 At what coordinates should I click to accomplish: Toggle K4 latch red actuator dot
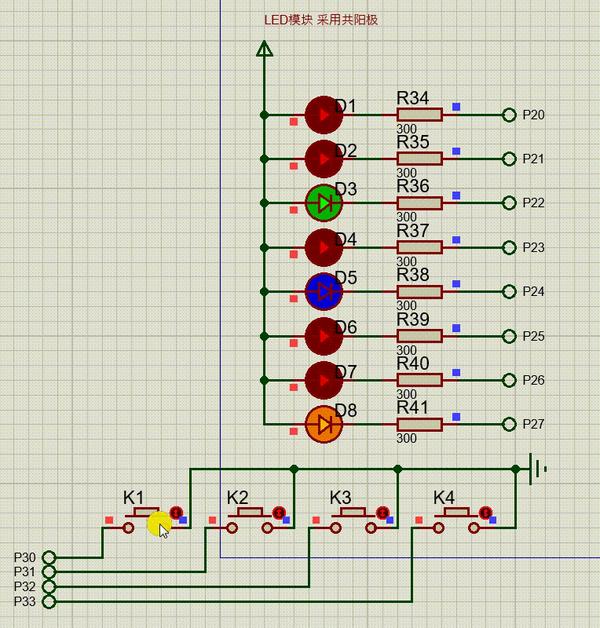[486, 512]
